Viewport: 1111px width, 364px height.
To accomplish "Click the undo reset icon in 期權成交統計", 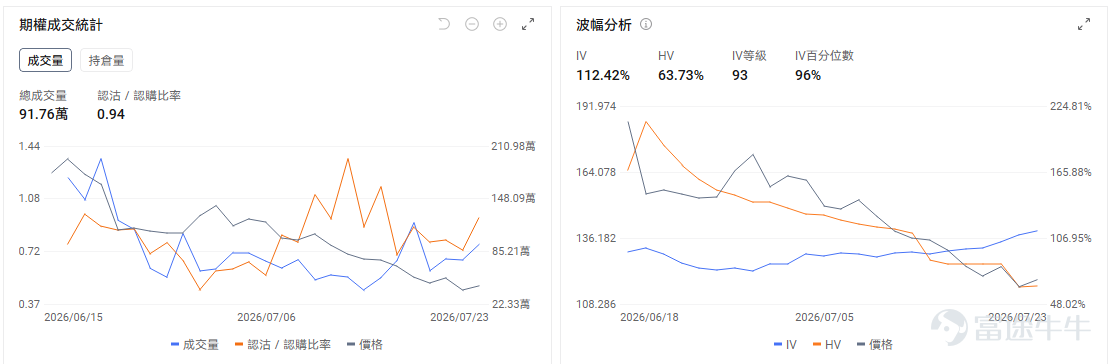I will tap(444, 25).
